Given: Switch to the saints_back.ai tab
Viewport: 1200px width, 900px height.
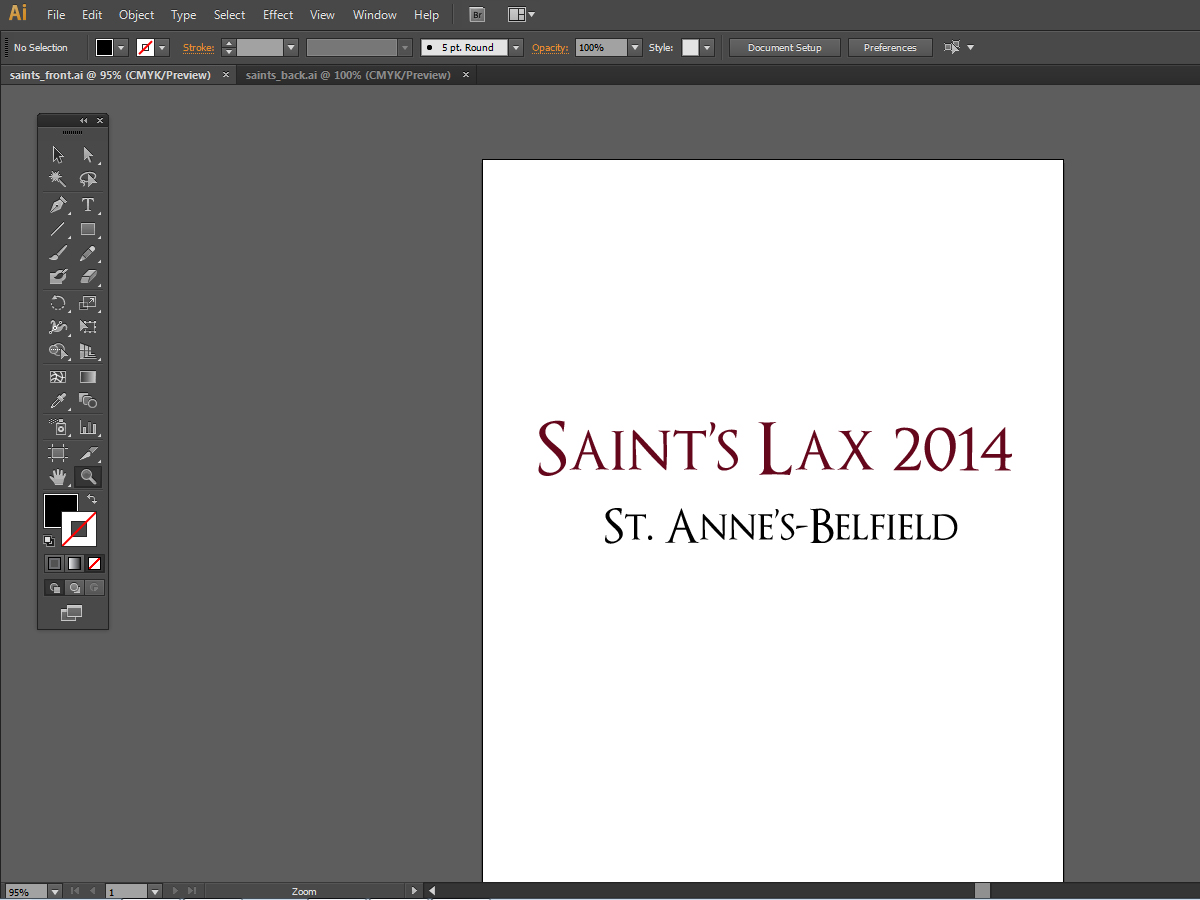Looking at the screenshot, I should pyautogui.click(x=348, y=75).
